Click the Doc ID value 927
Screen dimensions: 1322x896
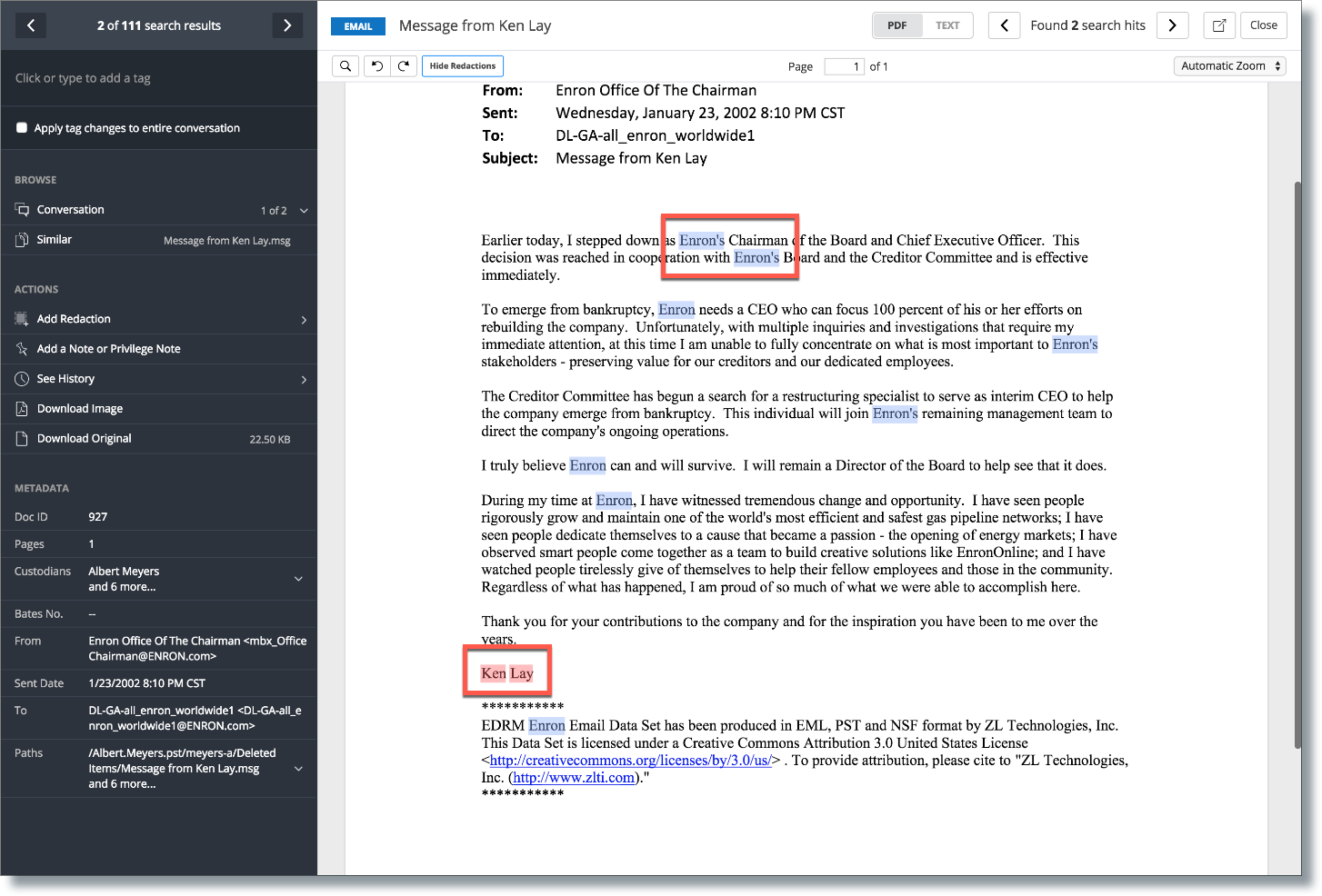coord(97,517)
